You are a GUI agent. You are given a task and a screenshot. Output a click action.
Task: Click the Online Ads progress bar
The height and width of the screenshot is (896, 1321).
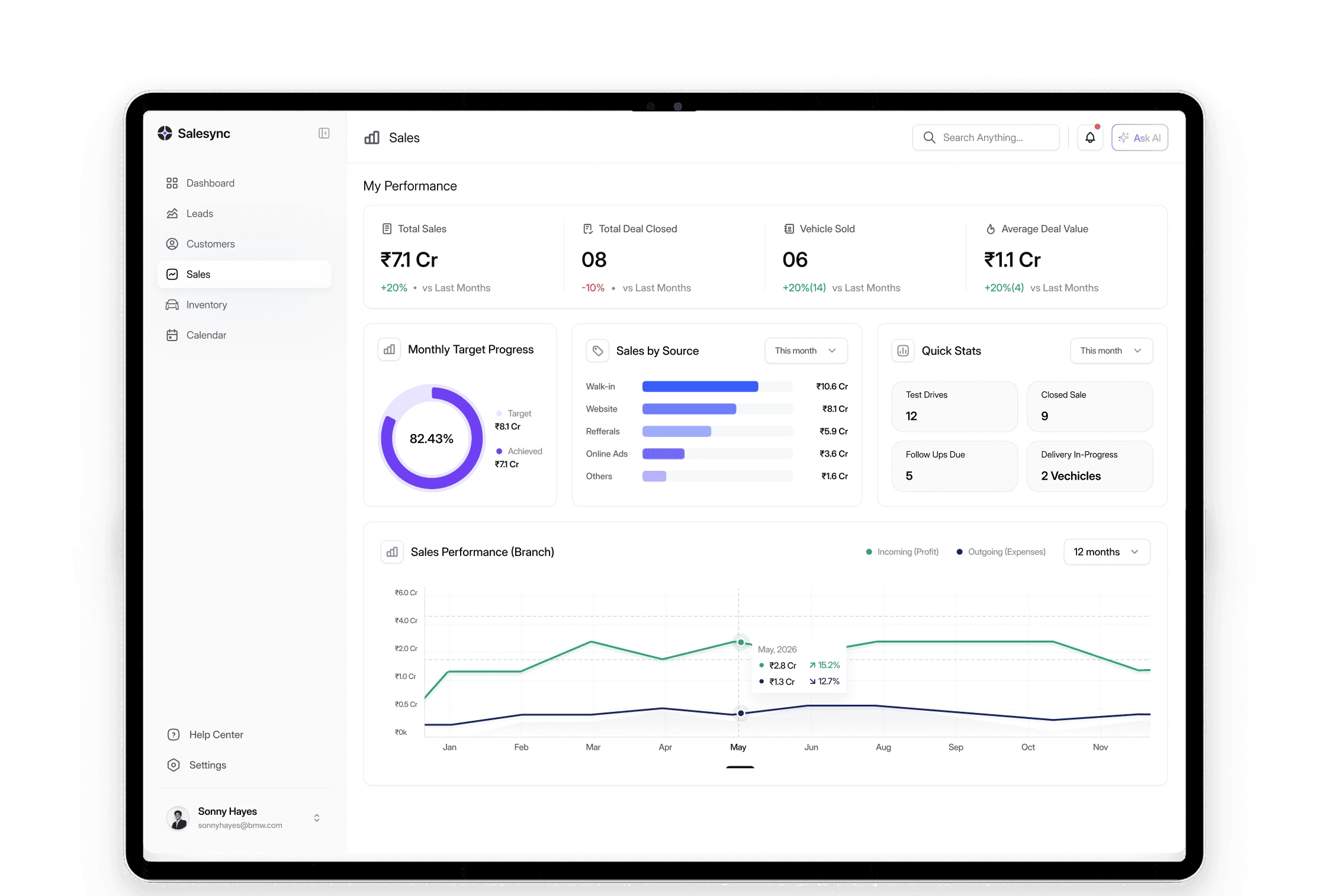point(718,454)
